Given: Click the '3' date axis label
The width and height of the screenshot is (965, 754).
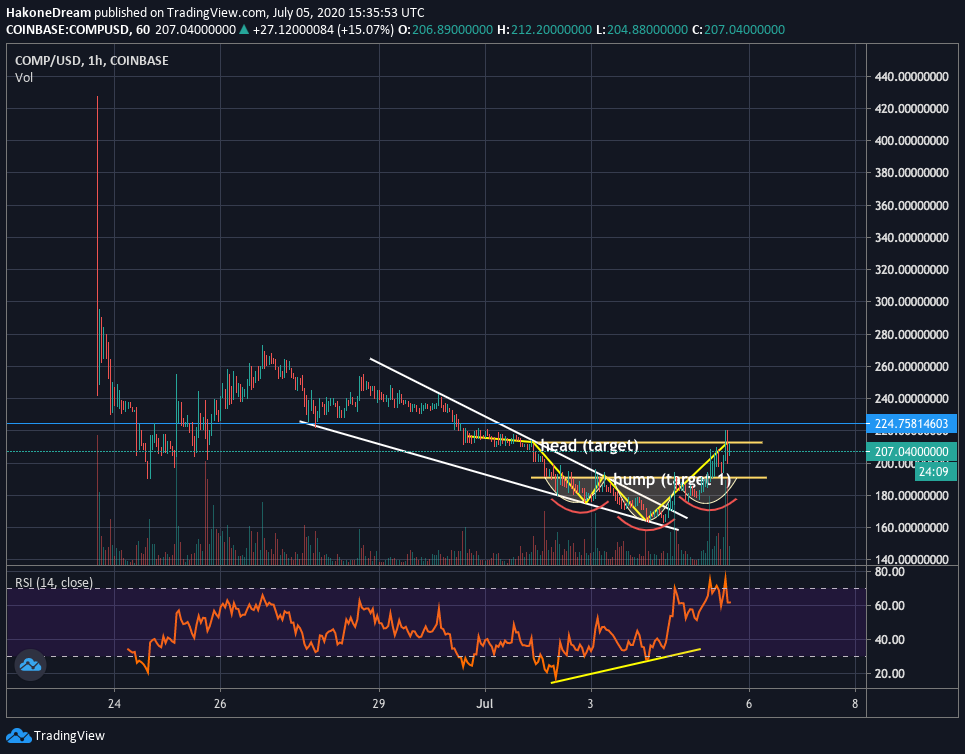Looking at the screenshot, I should (x=590, y=704).
